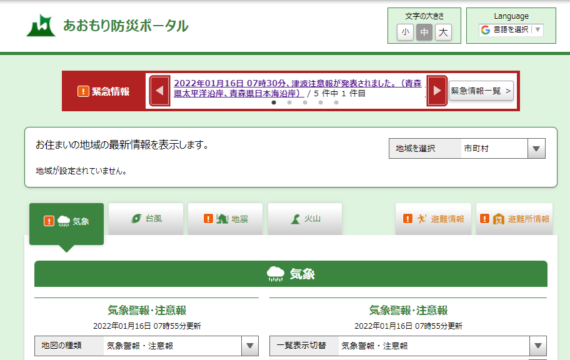570x360 pixels.
Task: Select the third carousel dot indicator
Action: click(x=305, y=103)
